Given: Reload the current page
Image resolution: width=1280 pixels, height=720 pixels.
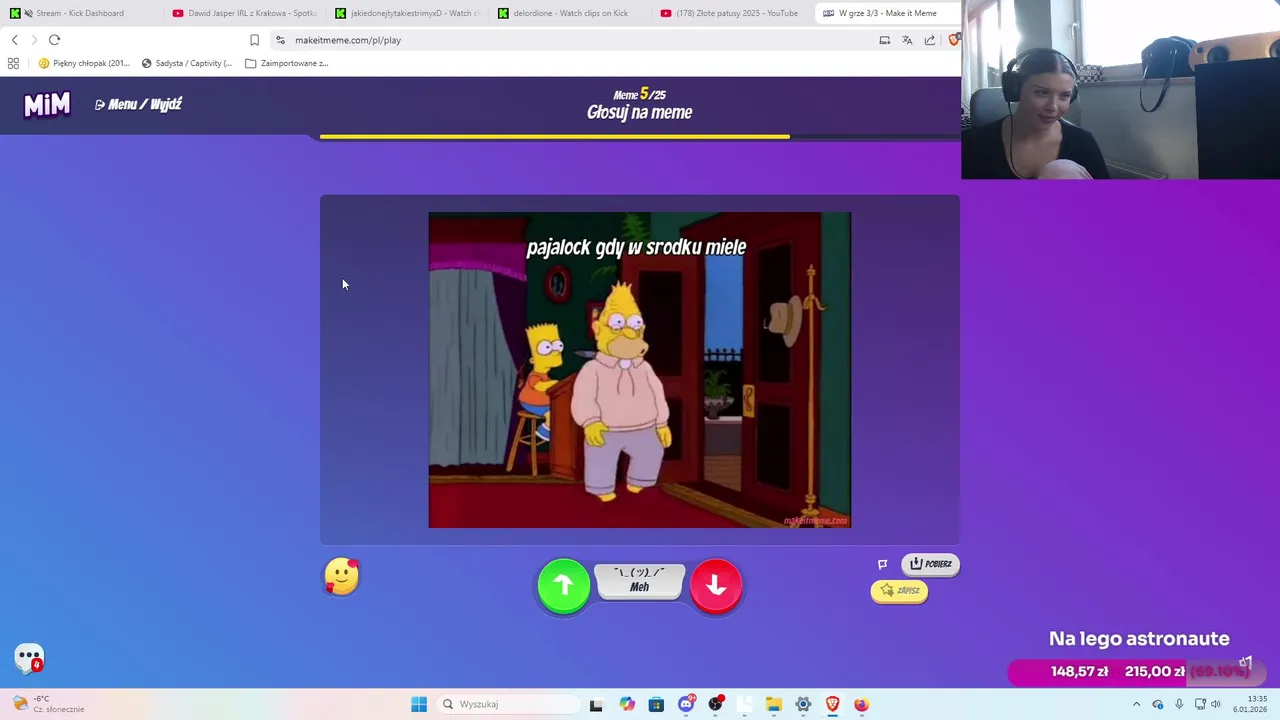Looking at the screenshot, I should point(54,40).
